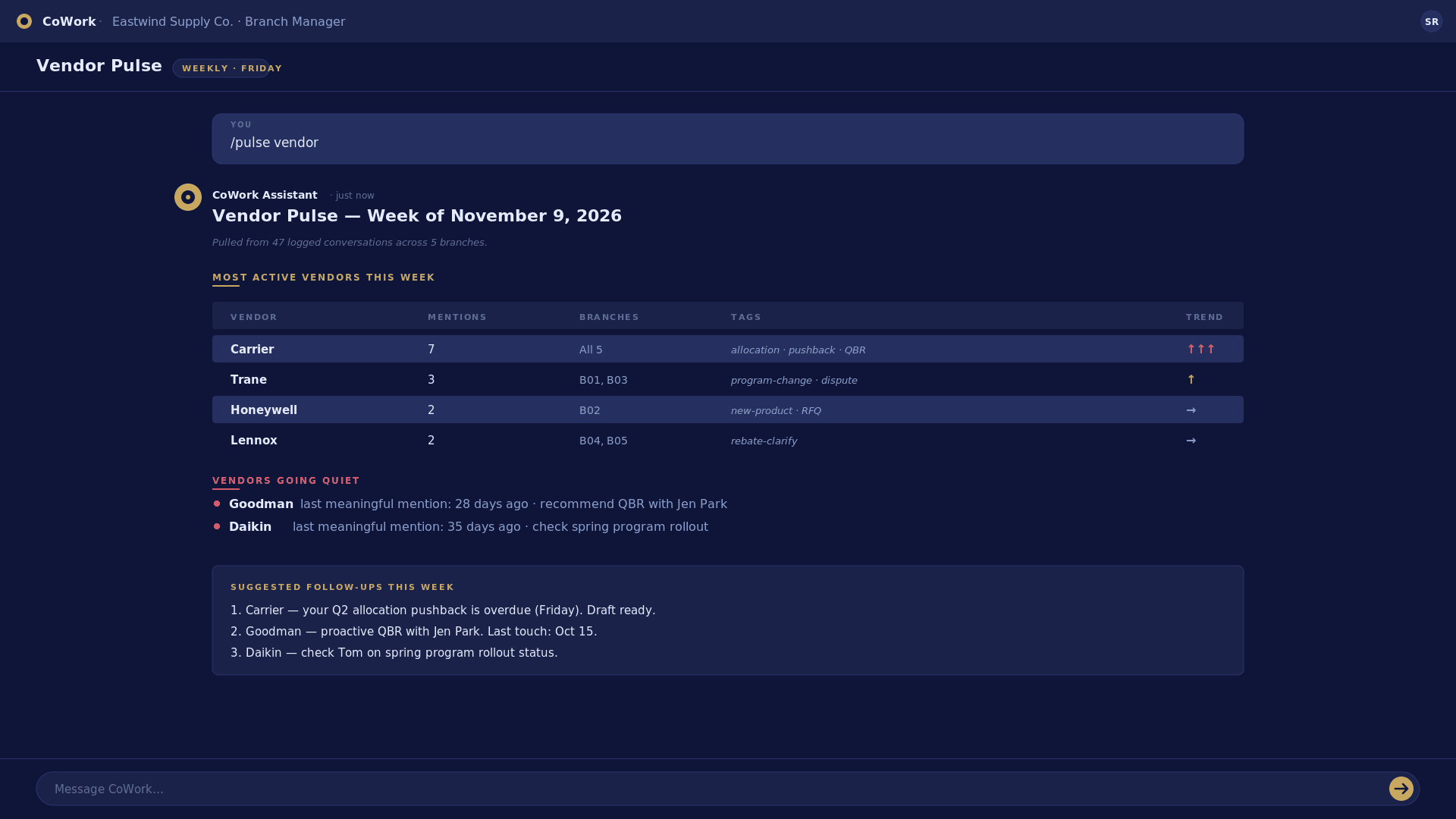Click Carrier's triple up-arrow trend indicator
The width and height of the screenshot is (1456, 819).
[1200, 349]
